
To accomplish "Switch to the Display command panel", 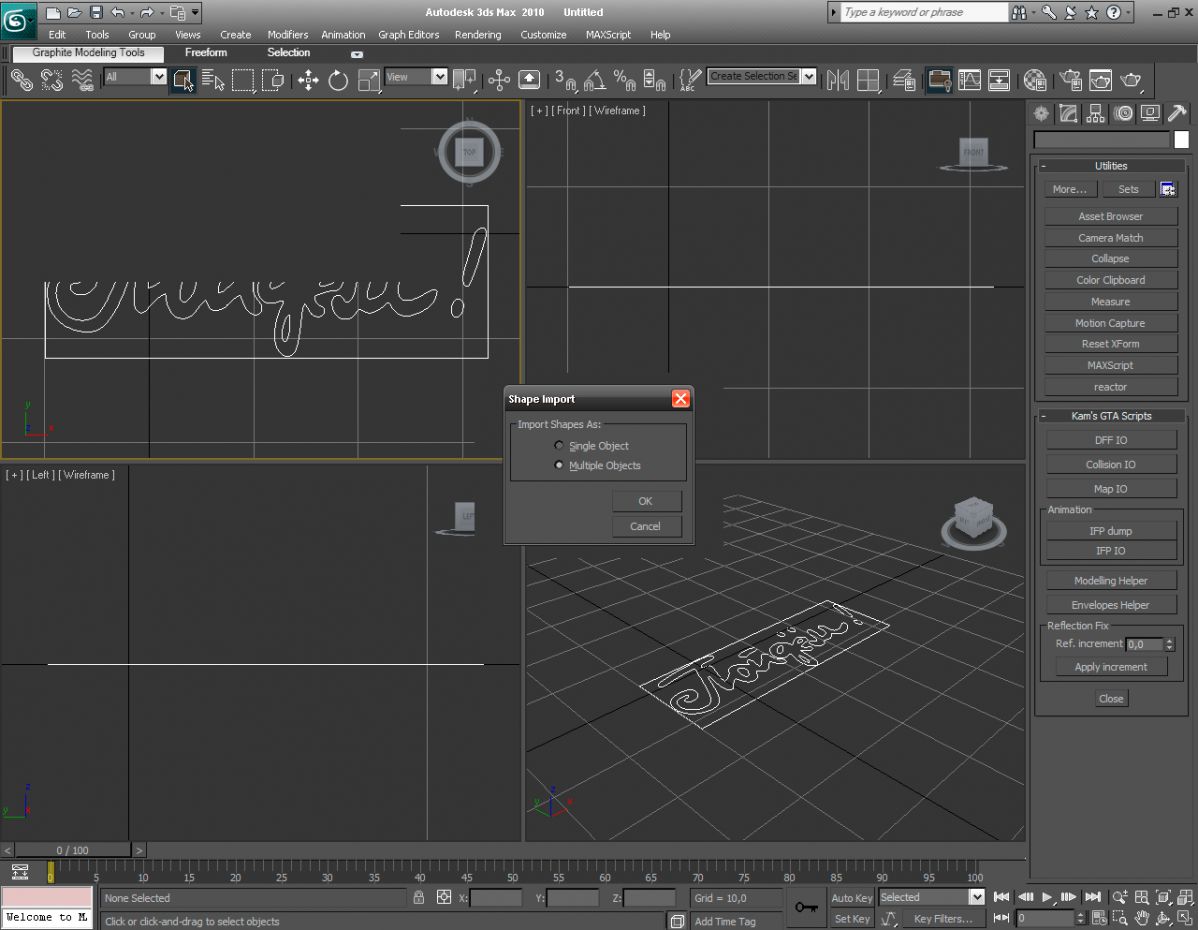I will (x=1150, y=114).
